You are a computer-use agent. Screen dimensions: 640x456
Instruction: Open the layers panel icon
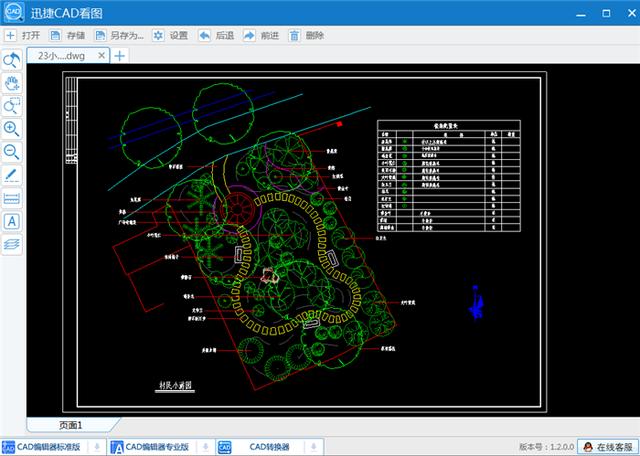[12, 245]
